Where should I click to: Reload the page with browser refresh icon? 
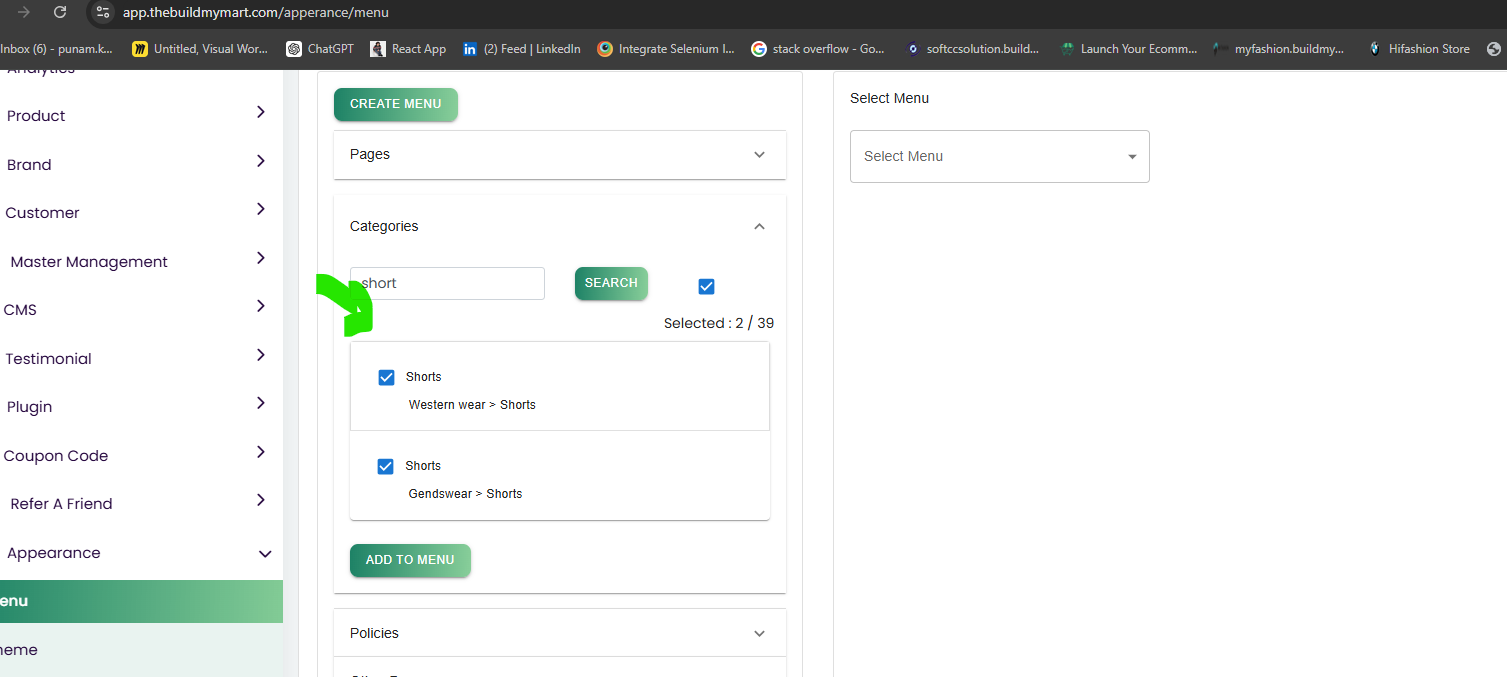(x=60, y=12)
